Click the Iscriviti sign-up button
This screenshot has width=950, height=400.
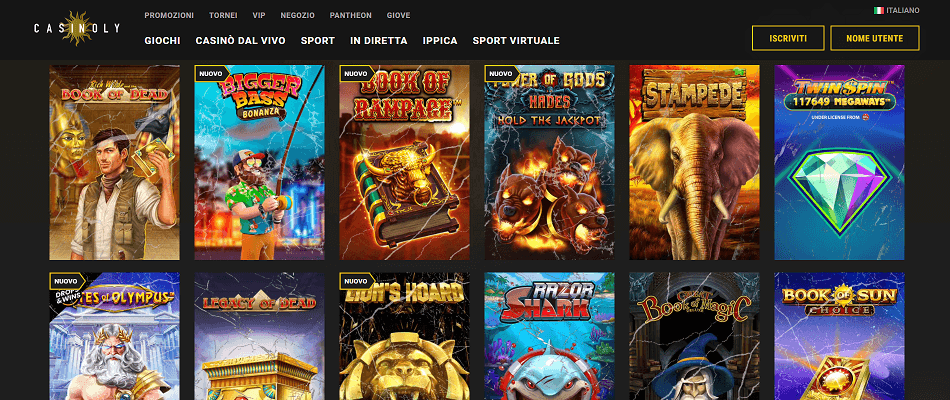coord(788,38)
